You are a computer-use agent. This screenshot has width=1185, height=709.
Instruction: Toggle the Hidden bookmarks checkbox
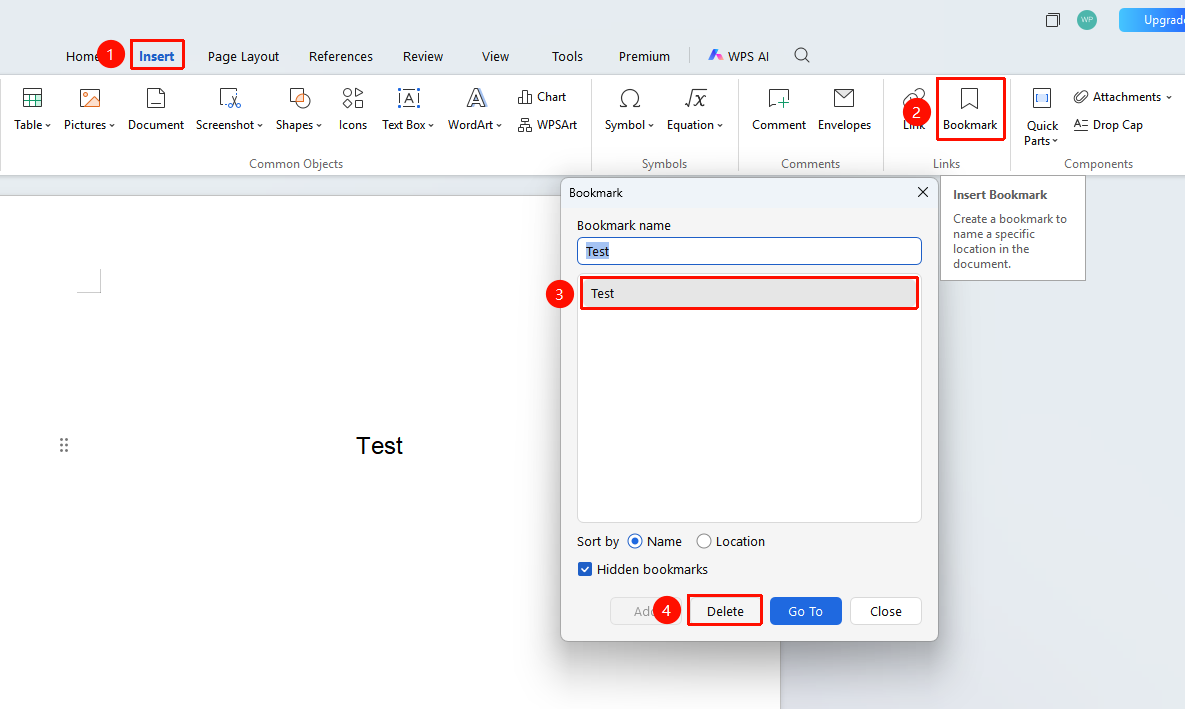click(585, 569)
